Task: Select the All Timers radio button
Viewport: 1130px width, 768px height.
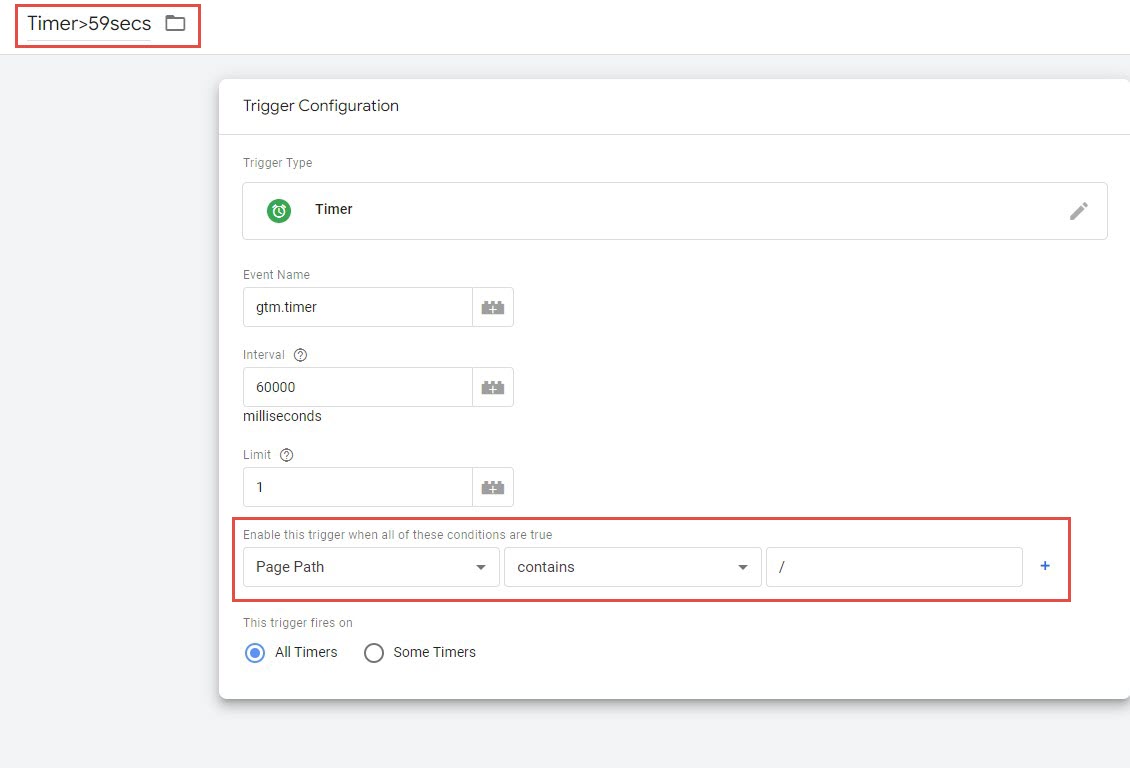Action: pos(255,653)
